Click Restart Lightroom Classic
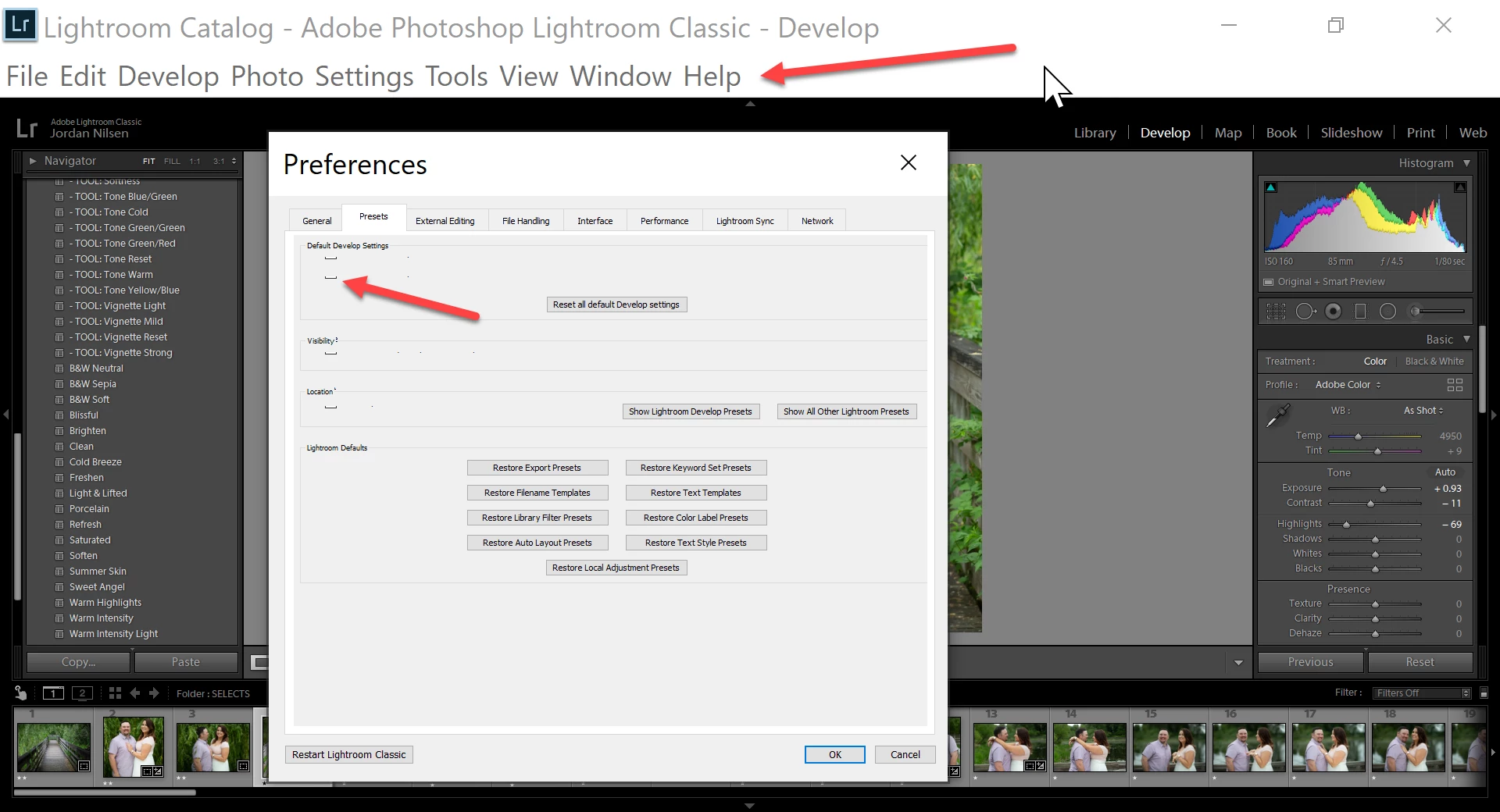The image size is (1500, 812). (x=348, y=755)
